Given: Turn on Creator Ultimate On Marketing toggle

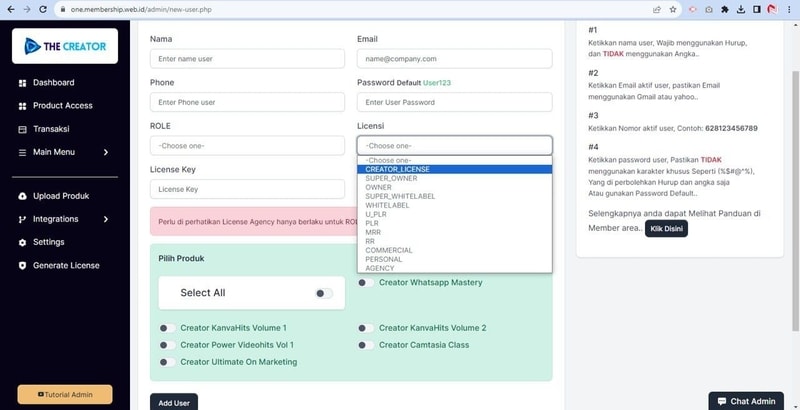Looking at the screenshot, I should pyautogui.click(x=168, y=362).
